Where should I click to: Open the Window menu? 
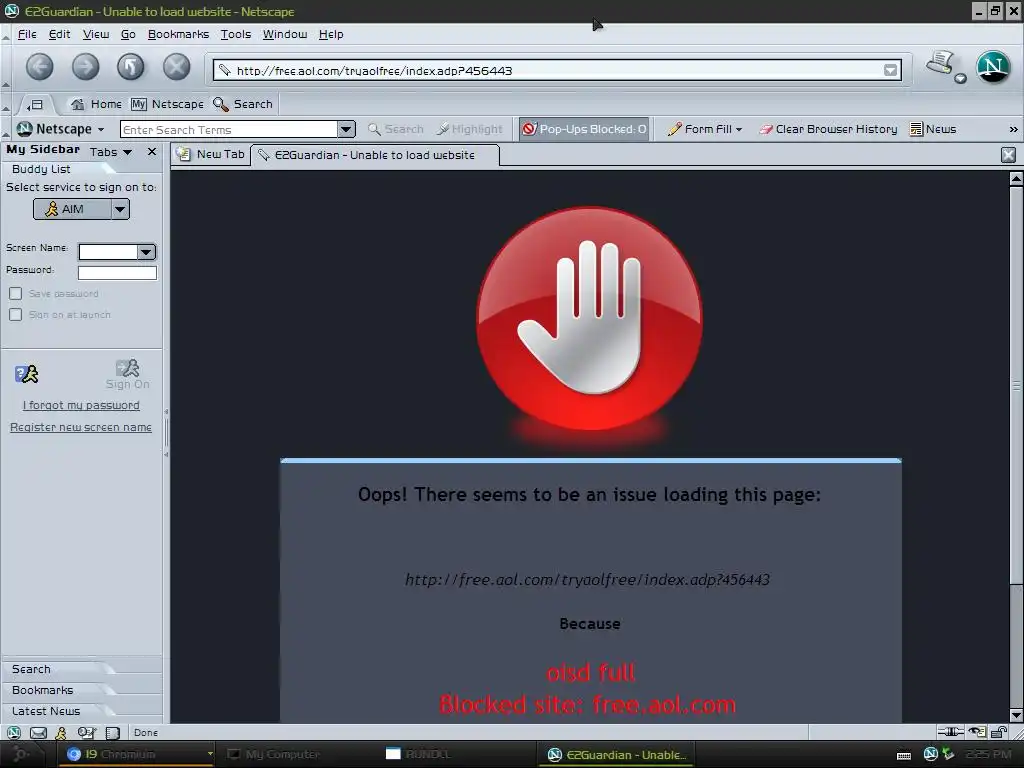tap(285, 34)
